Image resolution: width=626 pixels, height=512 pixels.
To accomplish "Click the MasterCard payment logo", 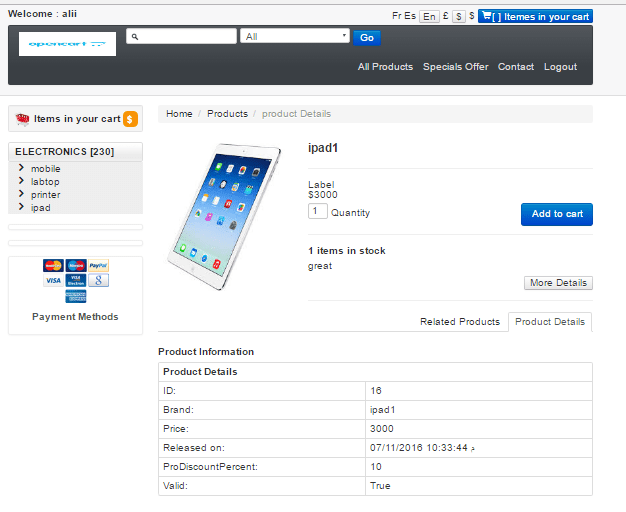I will pyautogui.click(x=53, y=266).
